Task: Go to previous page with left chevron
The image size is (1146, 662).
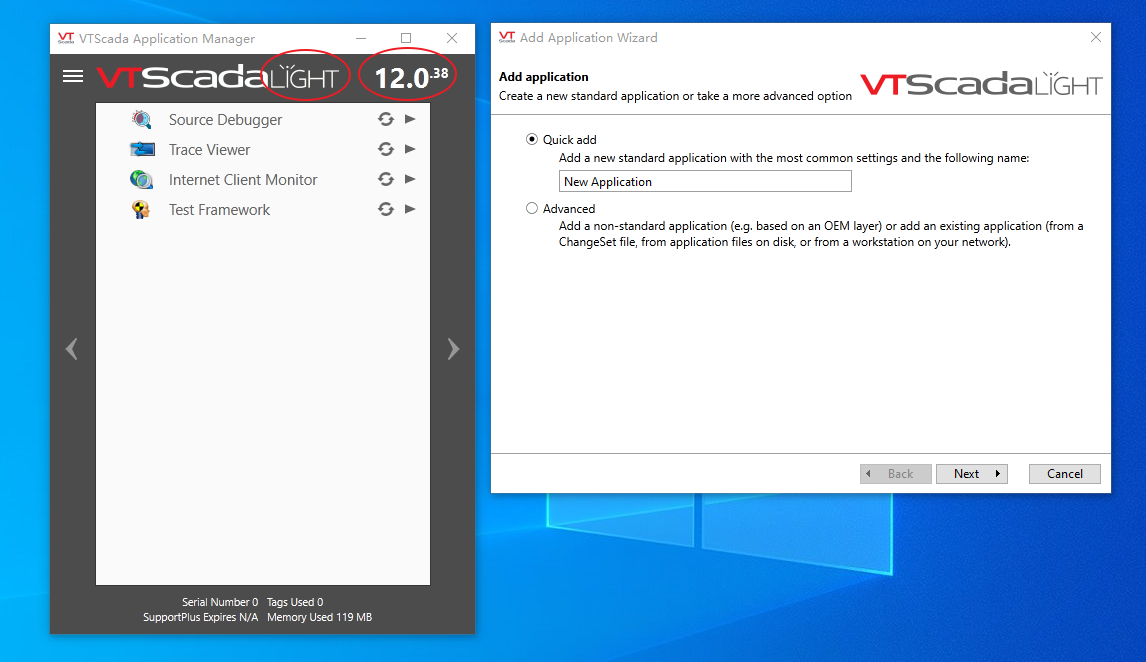Action: (x=72, y=349)
